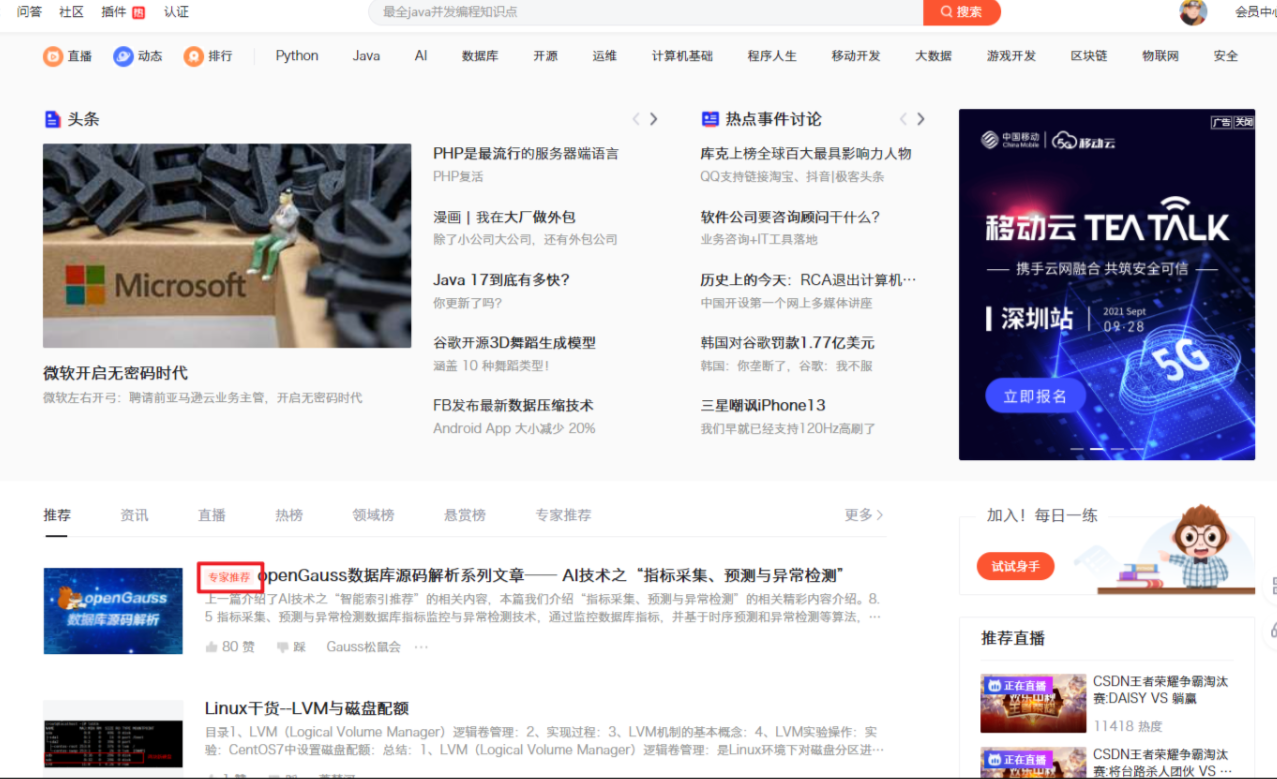Focus the search field at the top

pos(646,12)
